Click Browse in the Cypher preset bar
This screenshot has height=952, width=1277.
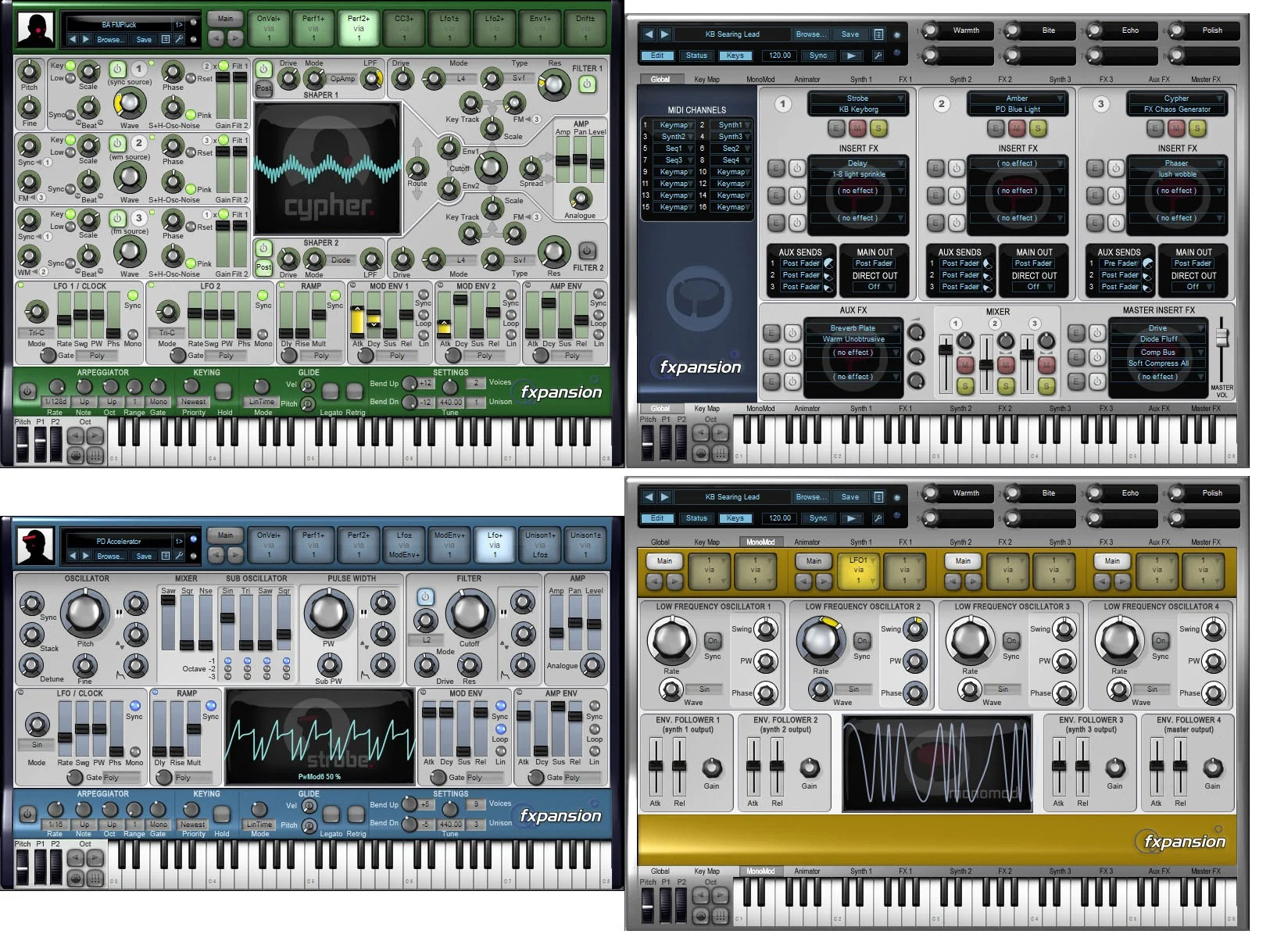pos(109,39)
